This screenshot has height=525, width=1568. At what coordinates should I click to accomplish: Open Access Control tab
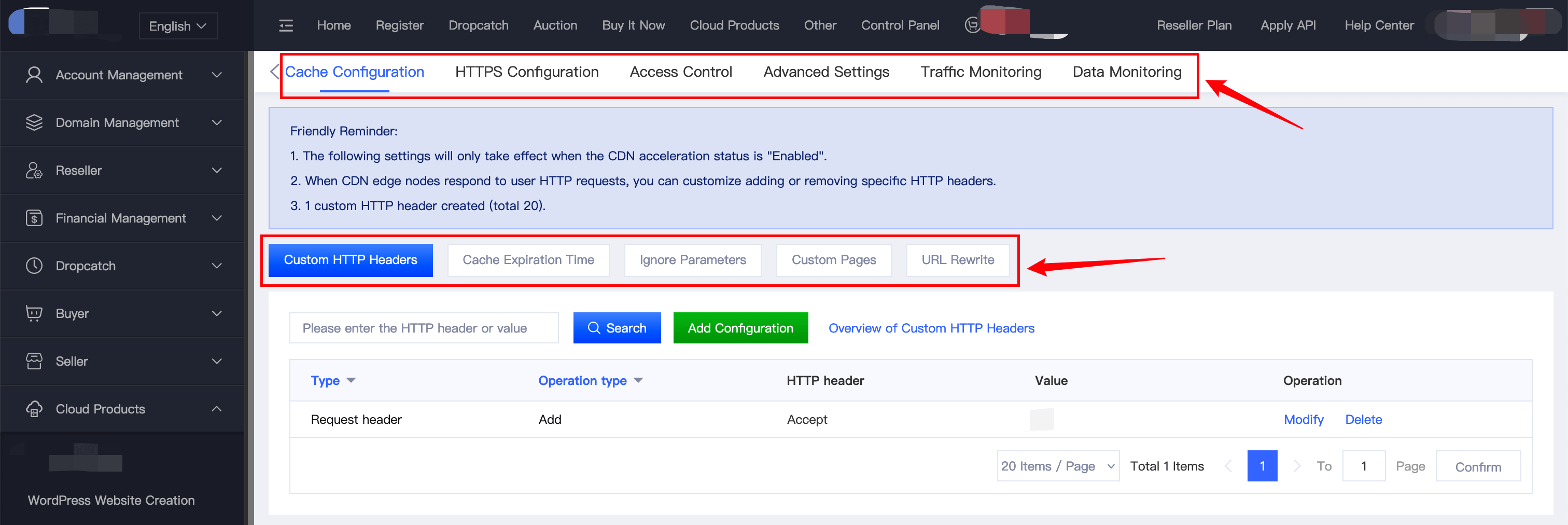[680, 72]
